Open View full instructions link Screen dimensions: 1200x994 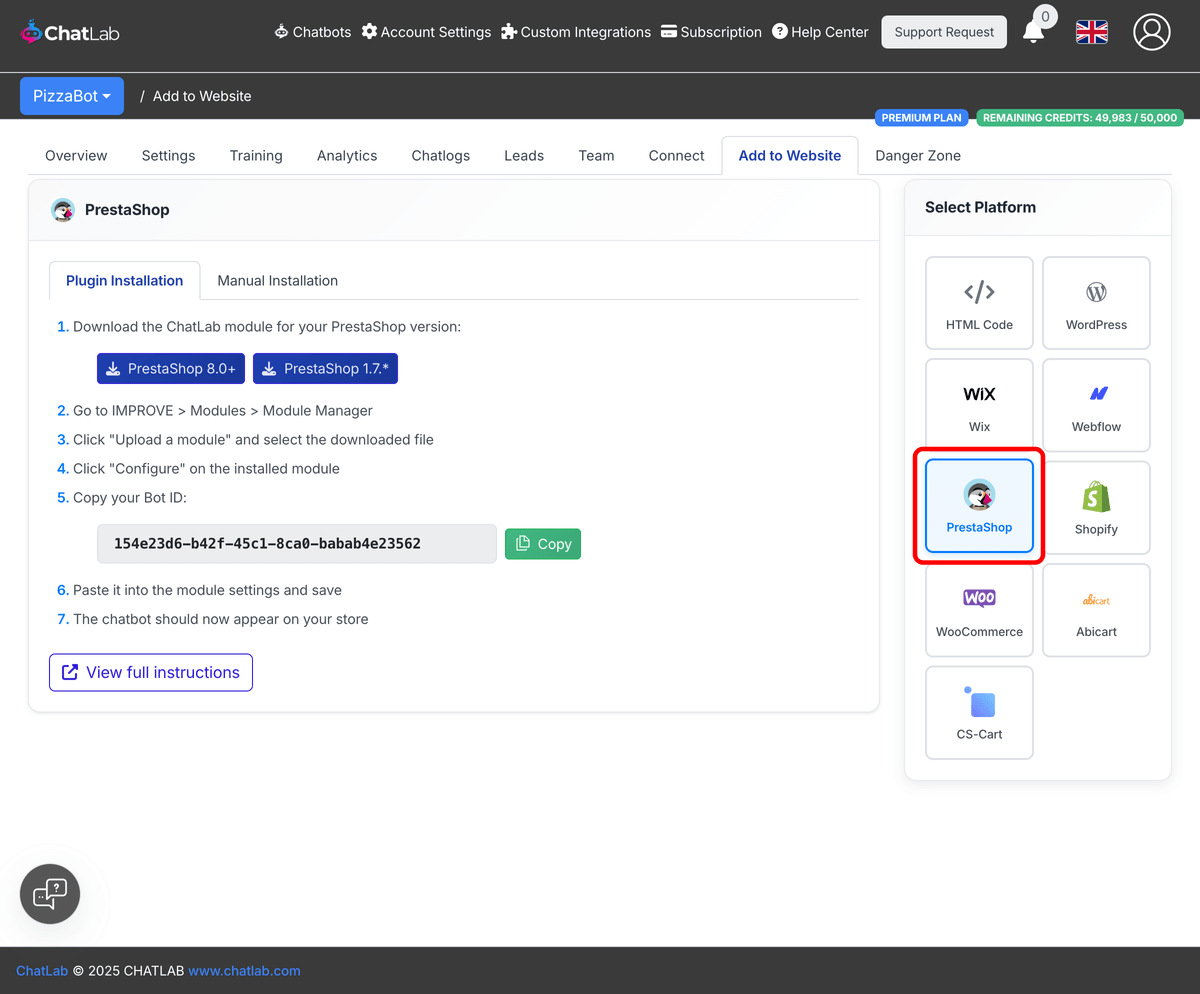pyautogui.click(x=150, y=672)
